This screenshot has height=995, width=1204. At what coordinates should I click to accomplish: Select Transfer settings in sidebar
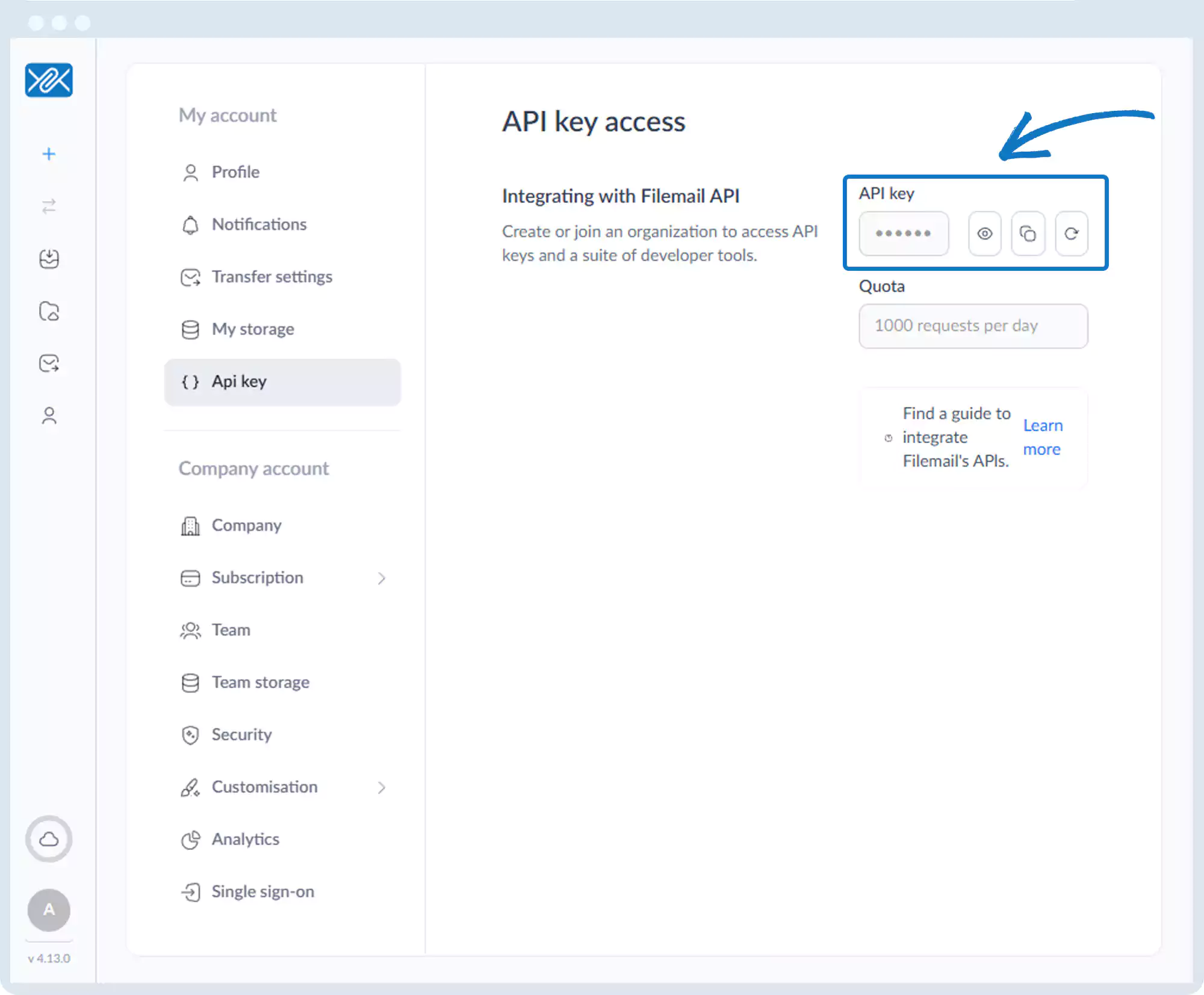click(272, 277)
